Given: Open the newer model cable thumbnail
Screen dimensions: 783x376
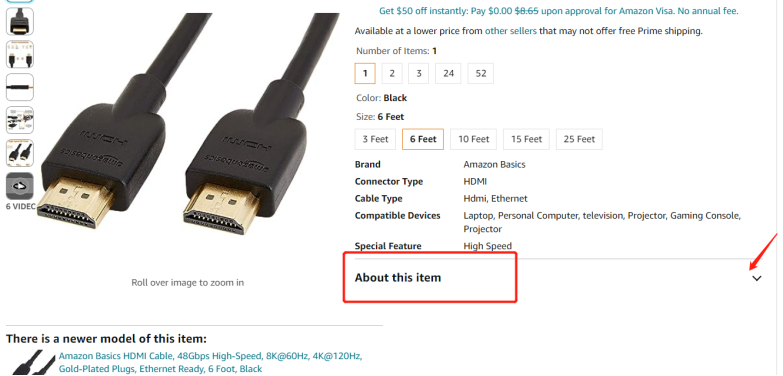Looking at the screenshot, I should click(31, 363).
